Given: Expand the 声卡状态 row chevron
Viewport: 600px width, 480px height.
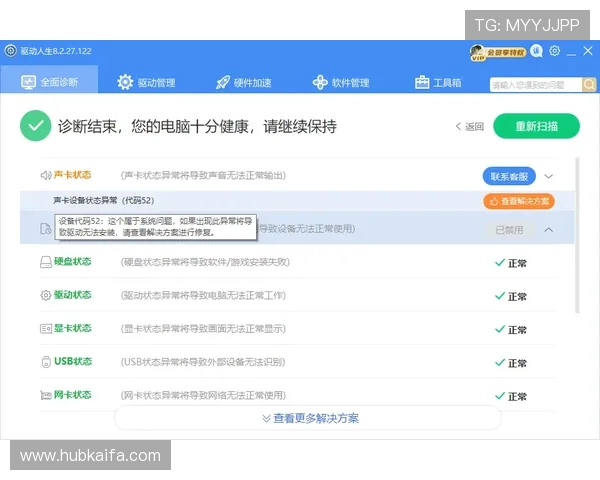Looking at the screenshot, I should [549, 176].
